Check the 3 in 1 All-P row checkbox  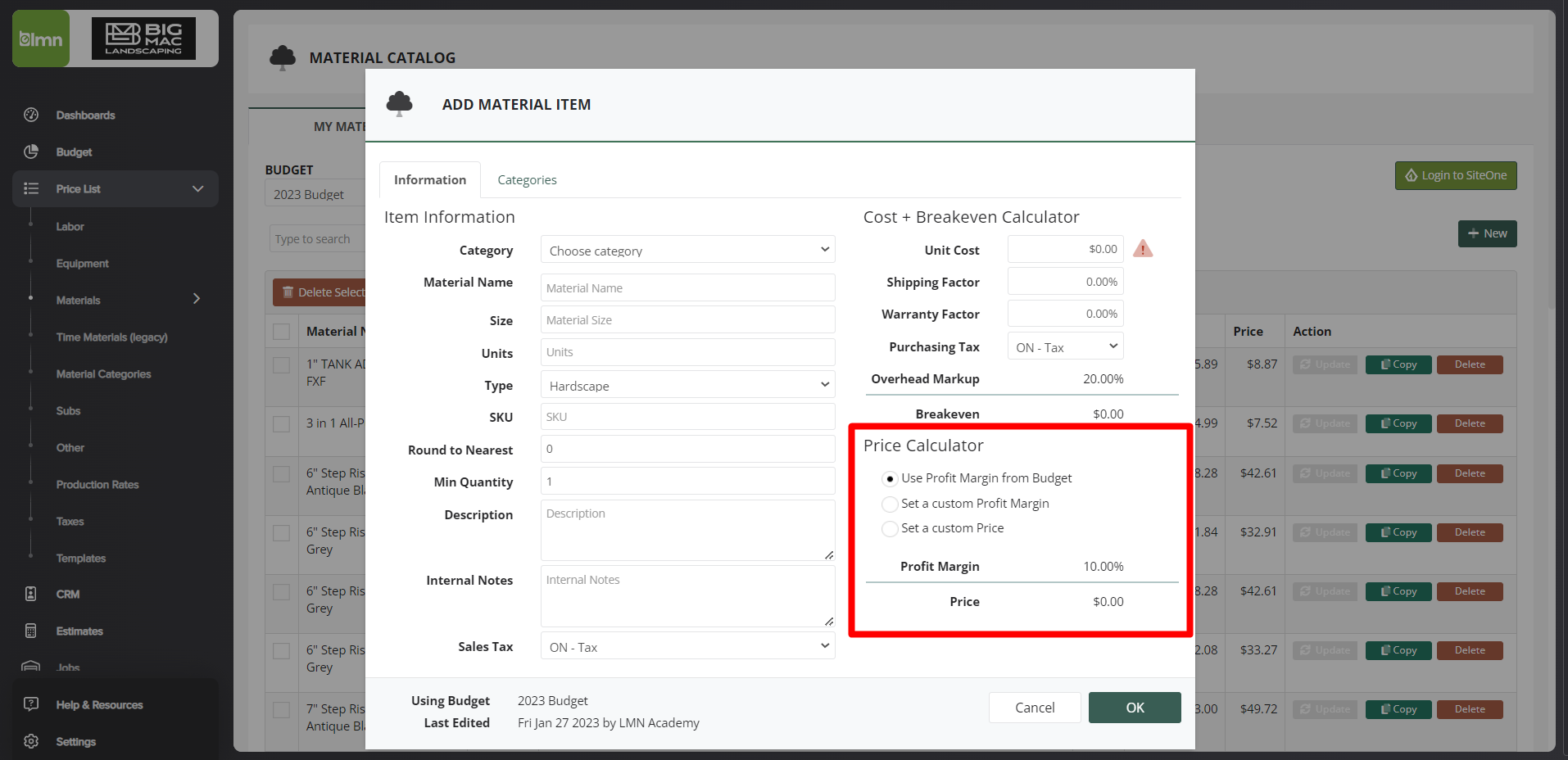pyautogui.click(x=282, y=423)
